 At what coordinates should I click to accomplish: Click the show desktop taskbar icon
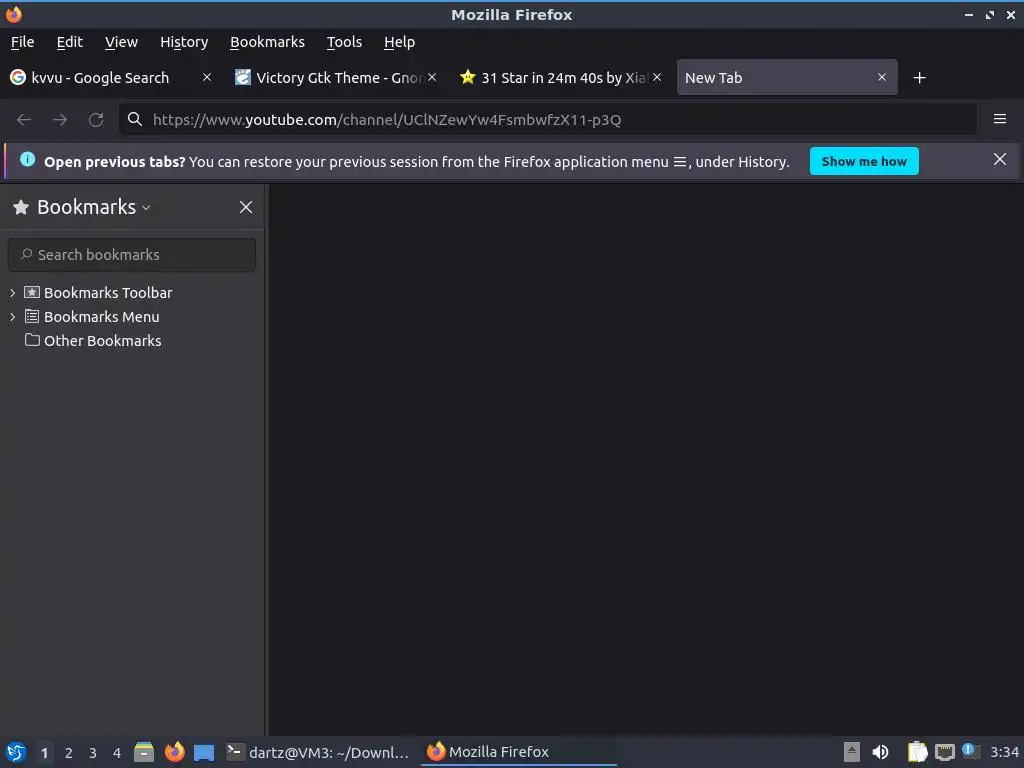204,752
